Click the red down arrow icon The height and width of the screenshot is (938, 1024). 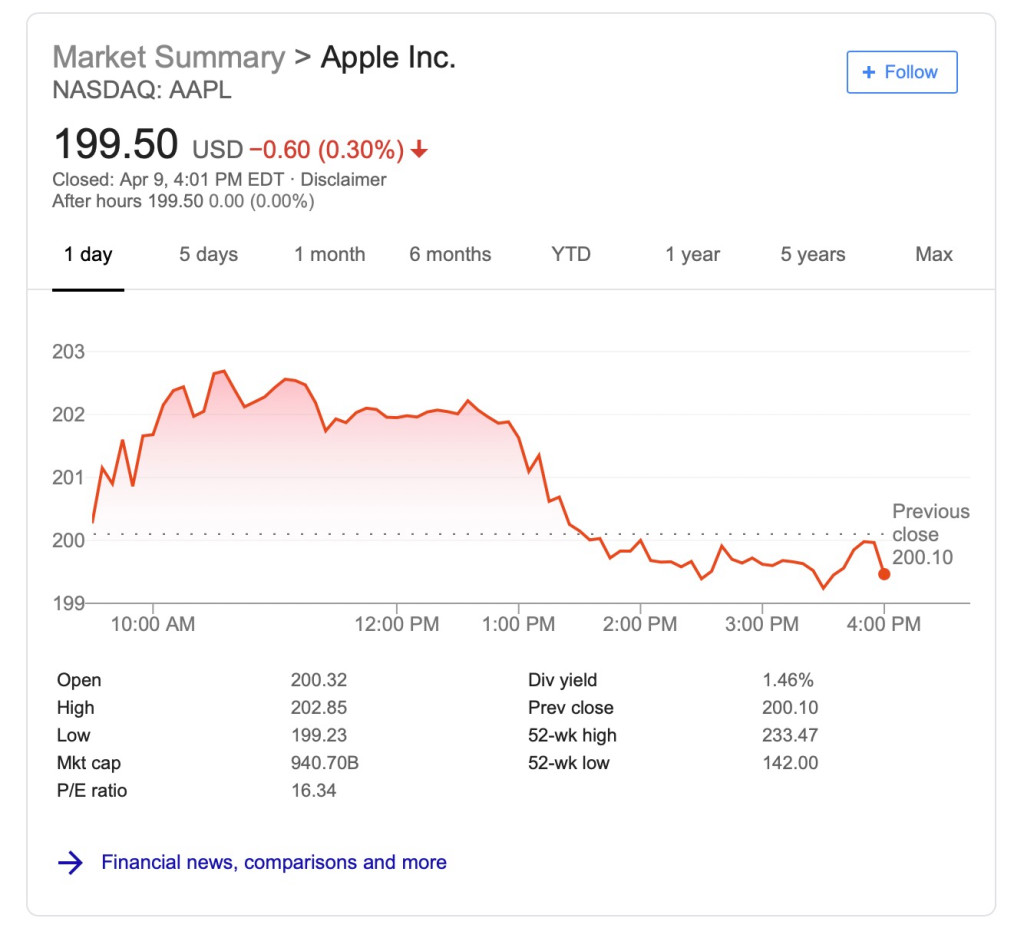[419, 150]
